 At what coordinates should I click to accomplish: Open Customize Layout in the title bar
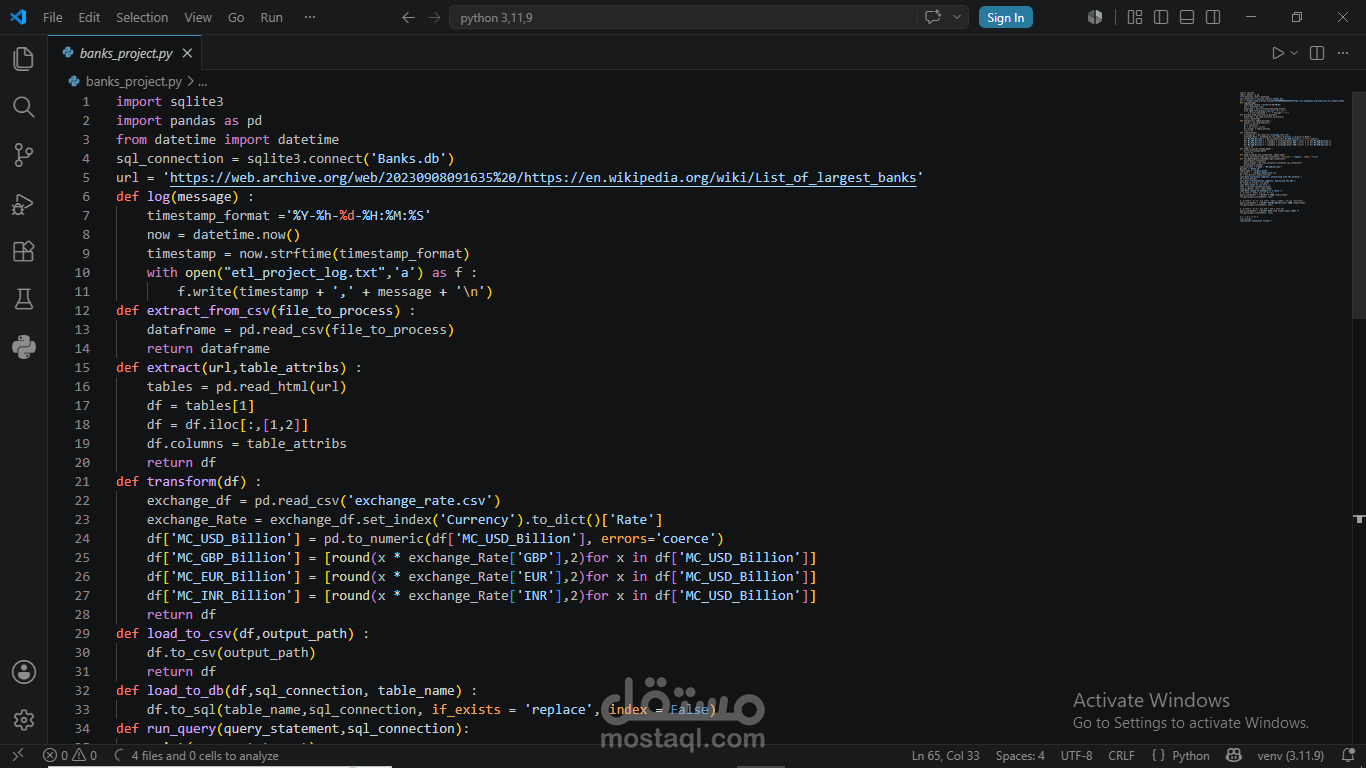[1135, 17]
